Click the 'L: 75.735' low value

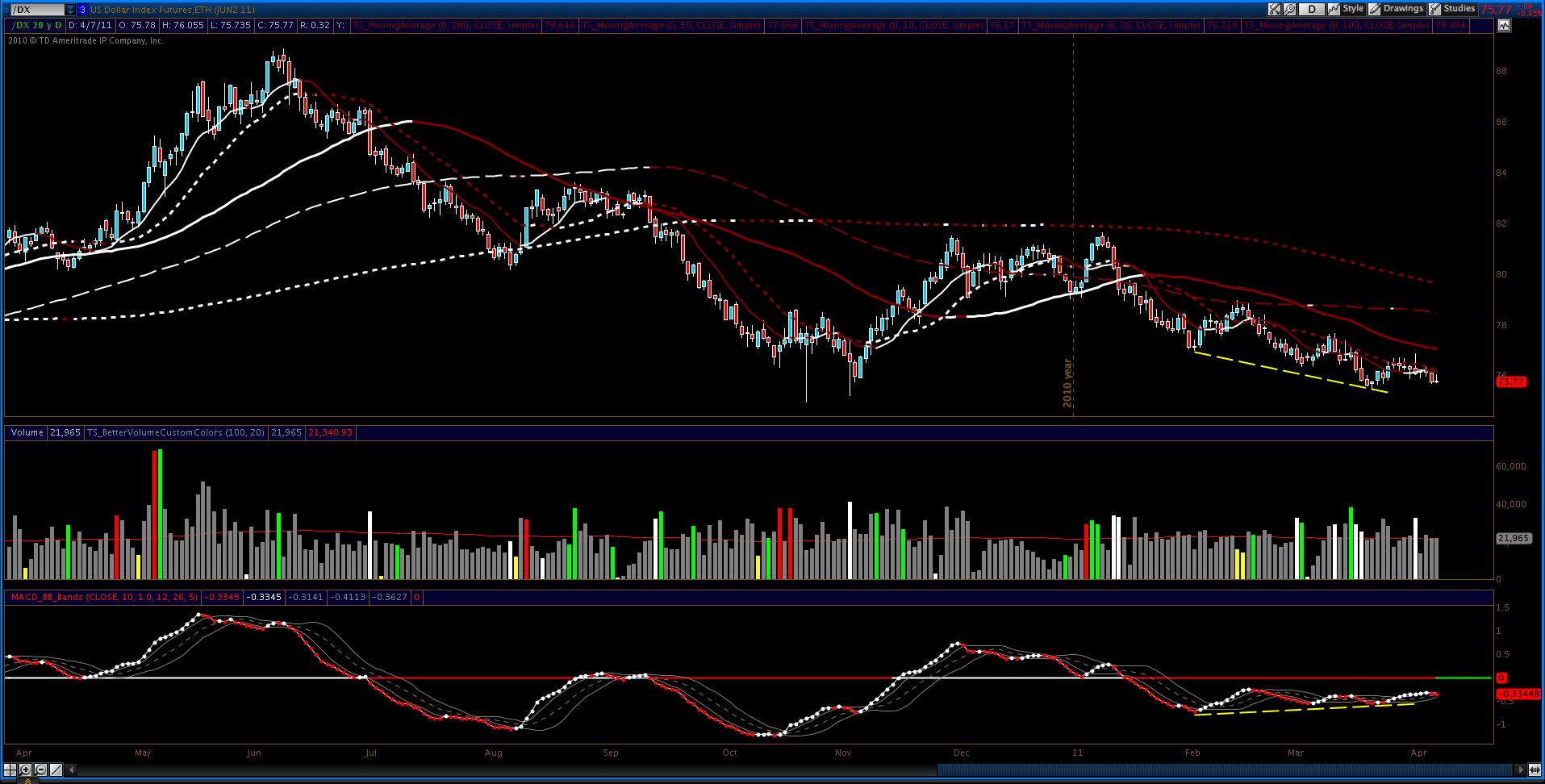(230, 25)
